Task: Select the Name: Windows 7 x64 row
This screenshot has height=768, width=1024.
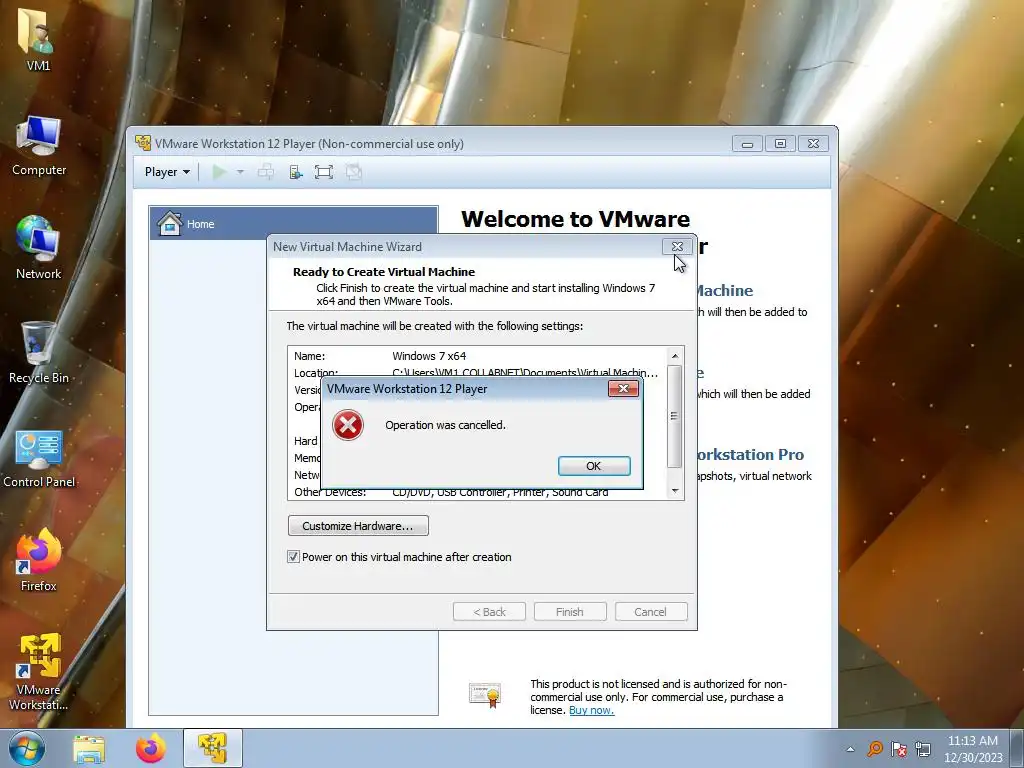Action: (477, 356)
